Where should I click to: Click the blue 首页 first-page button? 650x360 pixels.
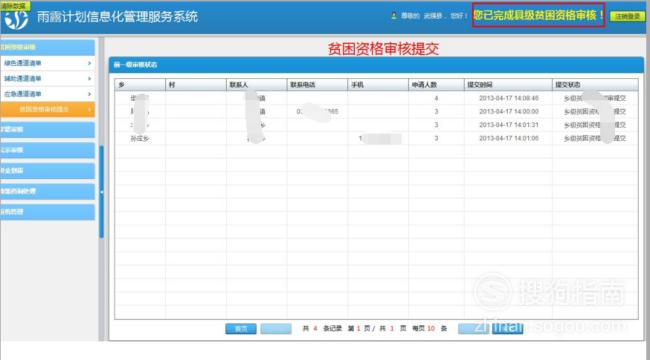[x=241, y=328]
